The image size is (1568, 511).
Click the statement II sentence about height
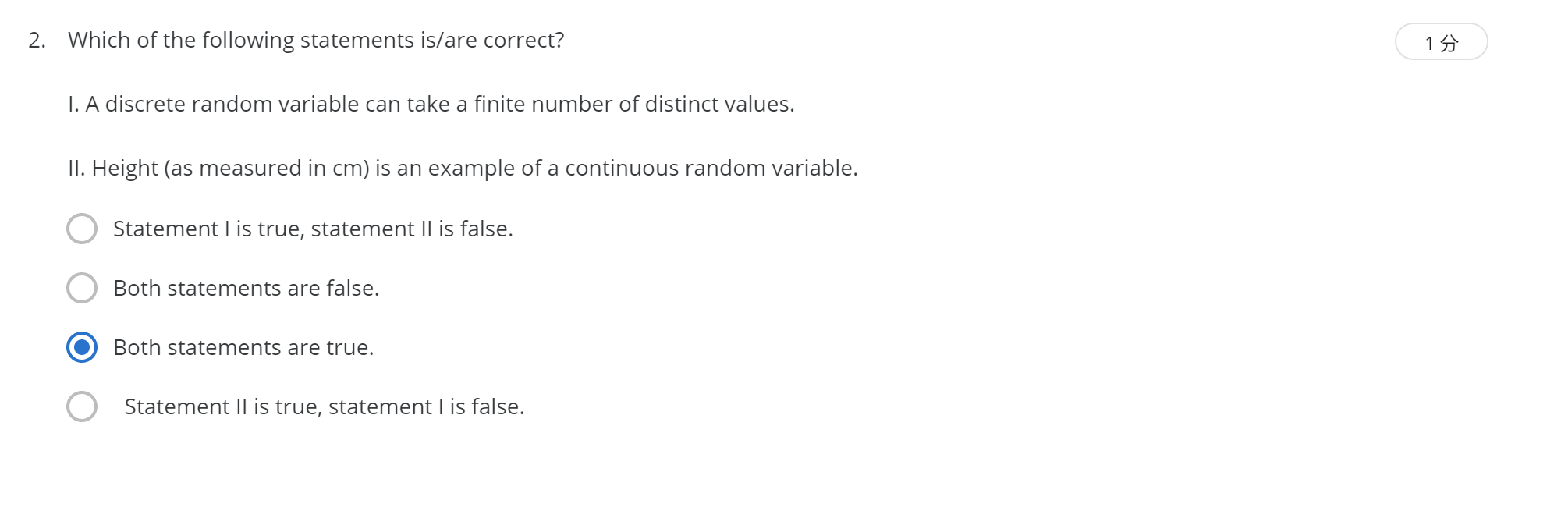coord(463,168)
